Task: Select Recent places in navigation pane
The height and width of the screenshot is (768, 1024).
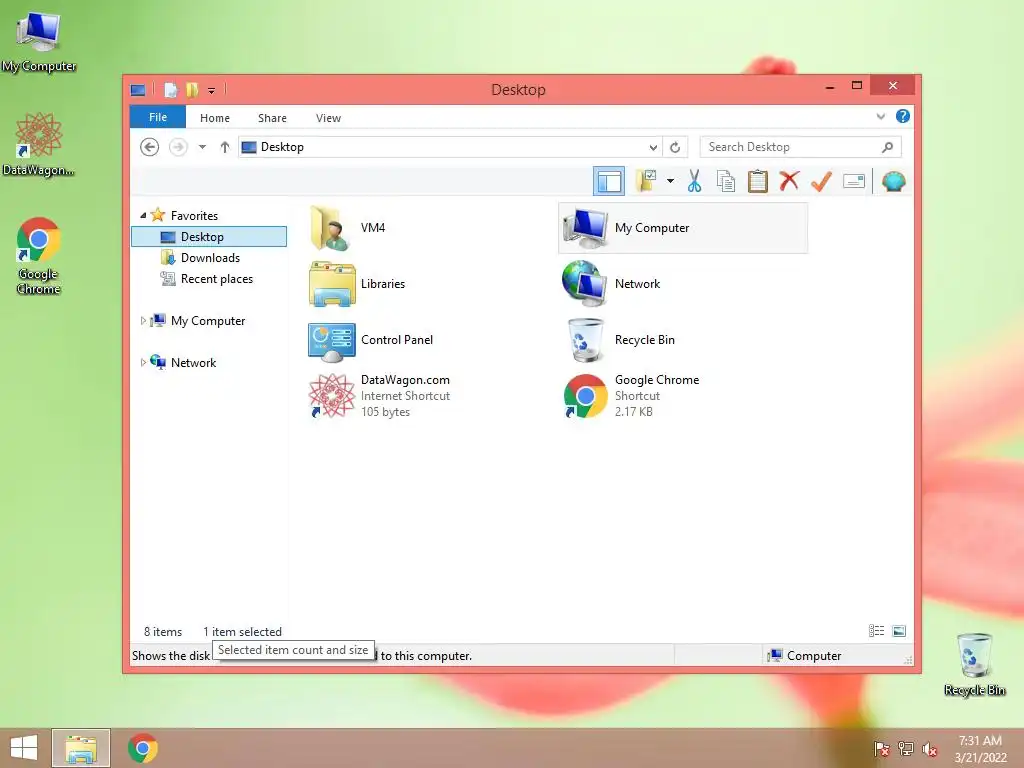Action: [x=217, y=279]
